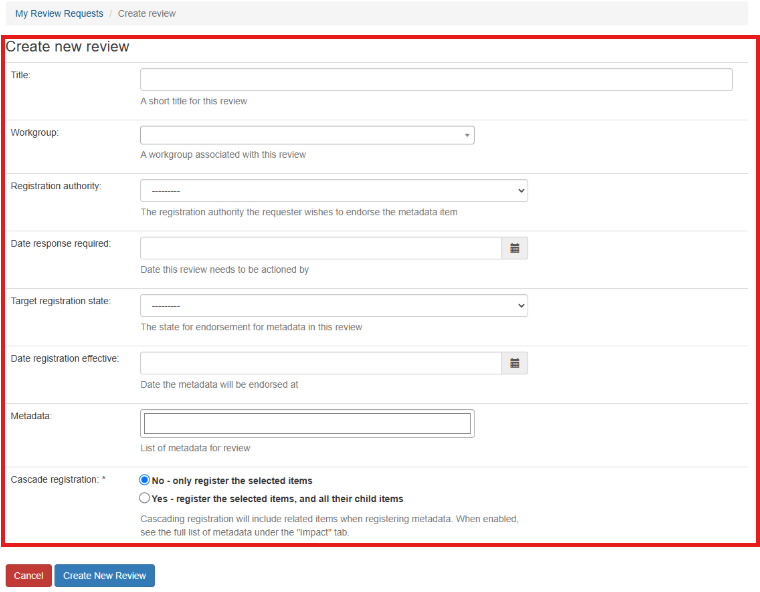Viewport: 760px width, 592px height.
Task: Click the 'Registration authority:' field label
Action: click(56, 186)
